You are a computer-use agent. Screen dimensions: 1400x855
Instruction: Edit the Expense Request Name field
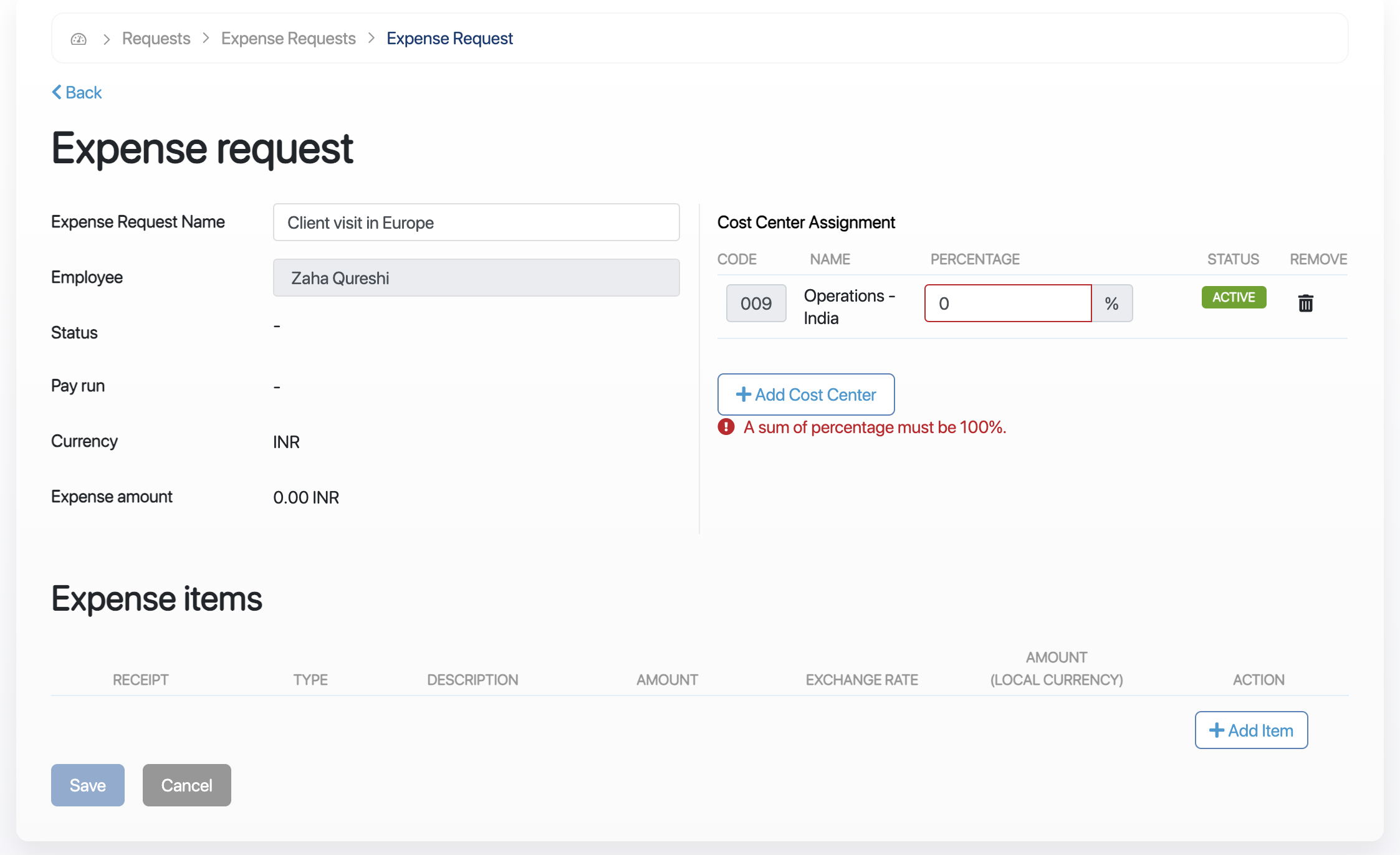click(476, 222)
